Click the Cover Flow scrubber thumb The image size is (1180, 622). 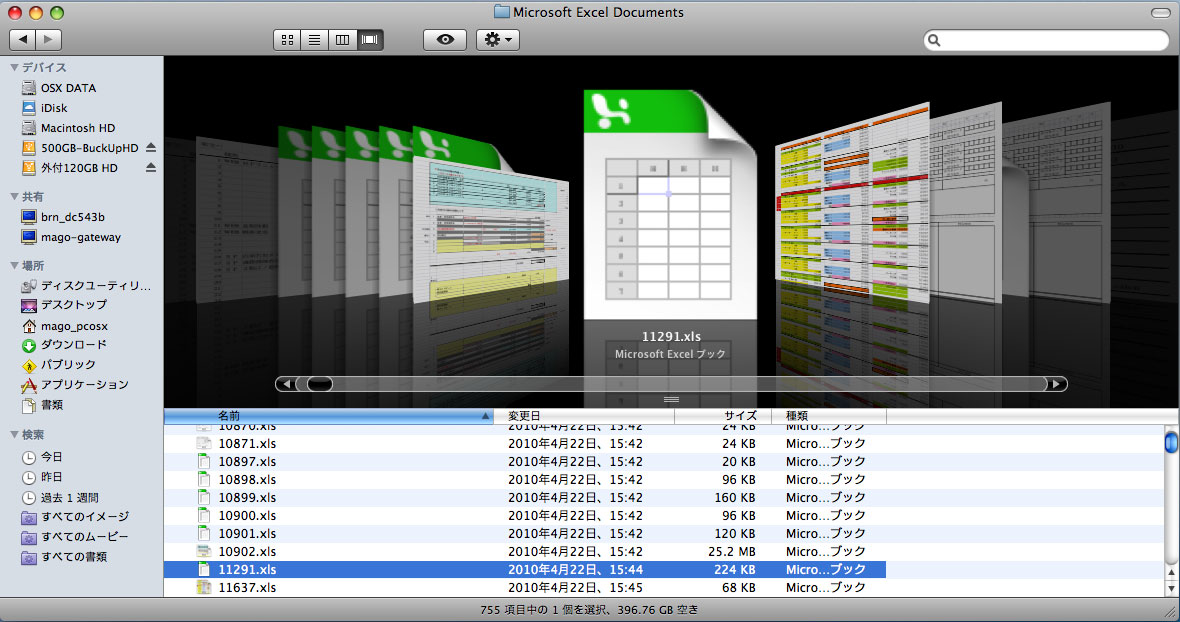pos(319,384)
